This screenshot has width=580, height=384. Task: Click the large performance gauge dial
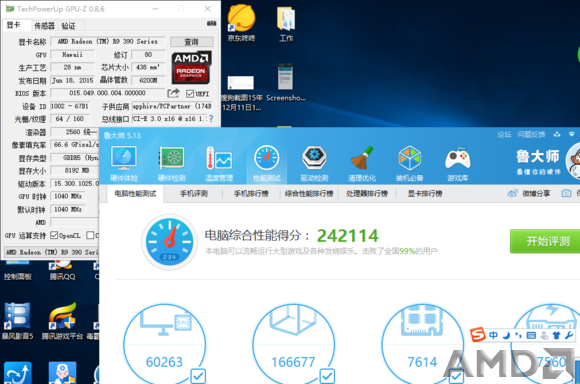(x=169, y=242)
